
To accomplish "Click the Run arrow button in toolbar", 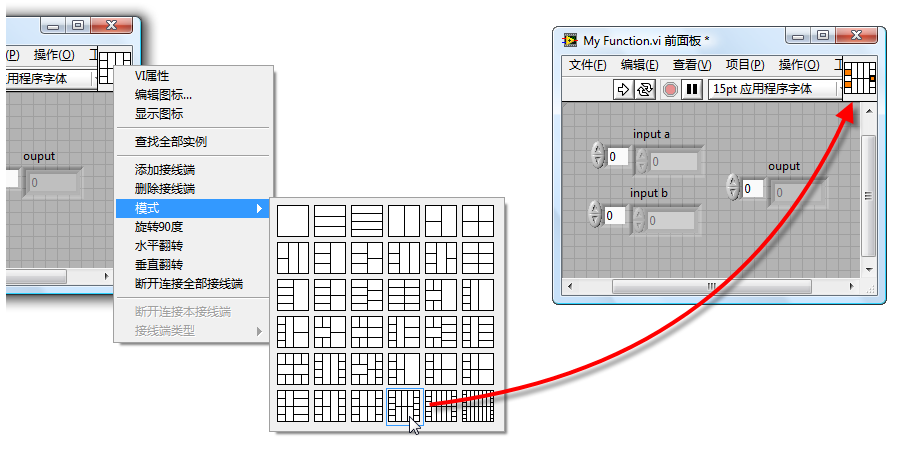I will pos(623,89).
